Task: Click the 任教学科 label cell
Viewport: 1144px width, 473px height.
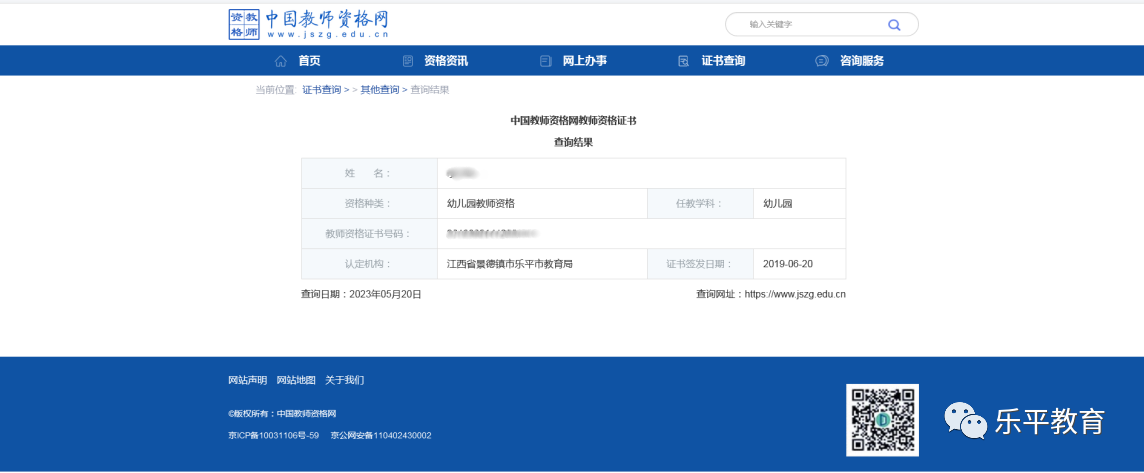Action: 700,204
